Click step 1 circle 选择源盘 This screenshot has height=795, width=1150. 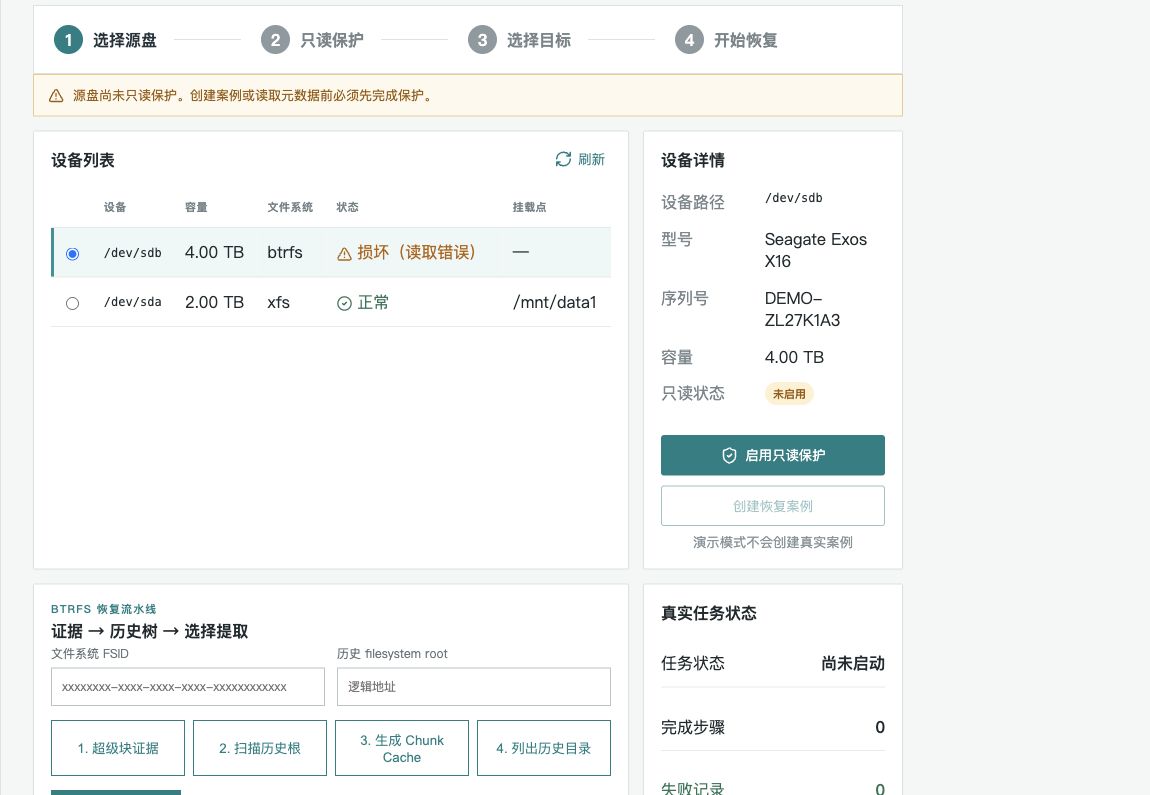(x=68, y=40)
